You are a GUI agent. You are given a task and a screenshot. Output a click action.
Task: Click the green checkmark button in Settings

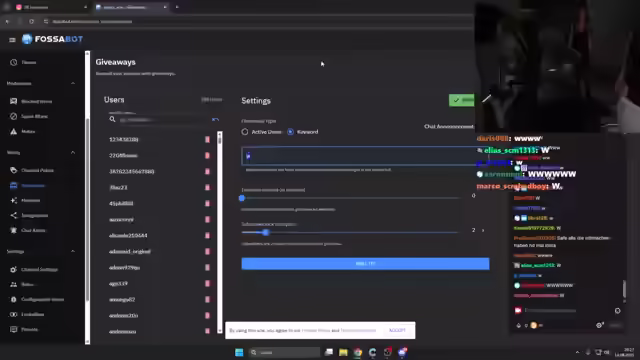pyautogui.click(x=462, y=100)
